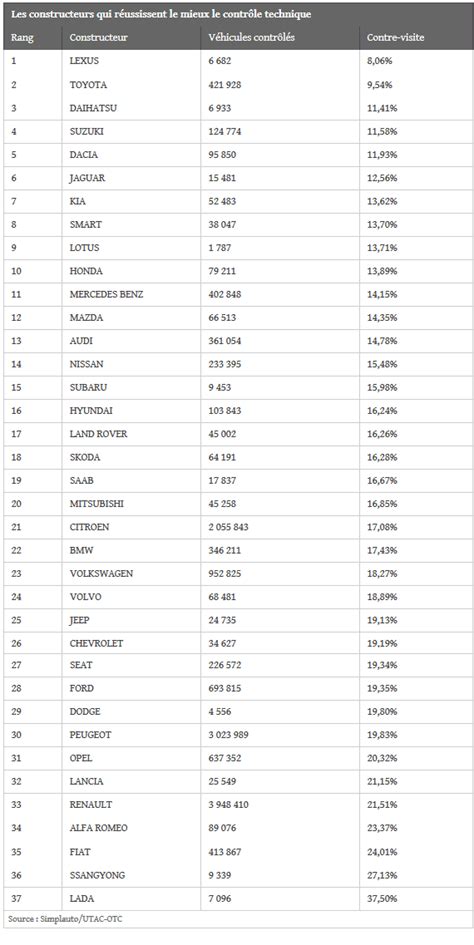Select the RENAULT constructor name

(91, 805)
